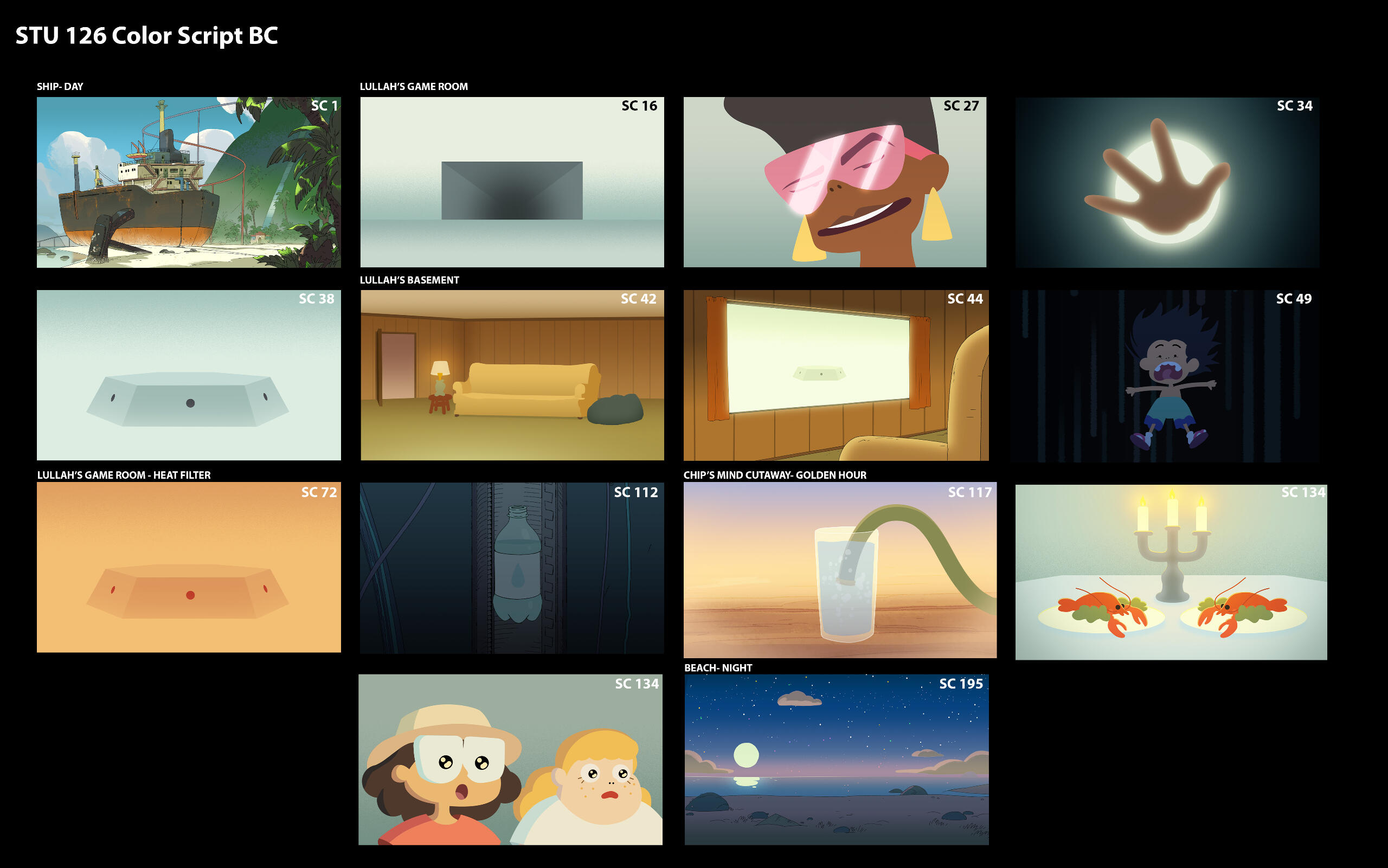Image resolution: width=1388 pixels, height=868 pixels.
Task: Click the 'SC 1' scene number
Action: [x=324, y=106]
